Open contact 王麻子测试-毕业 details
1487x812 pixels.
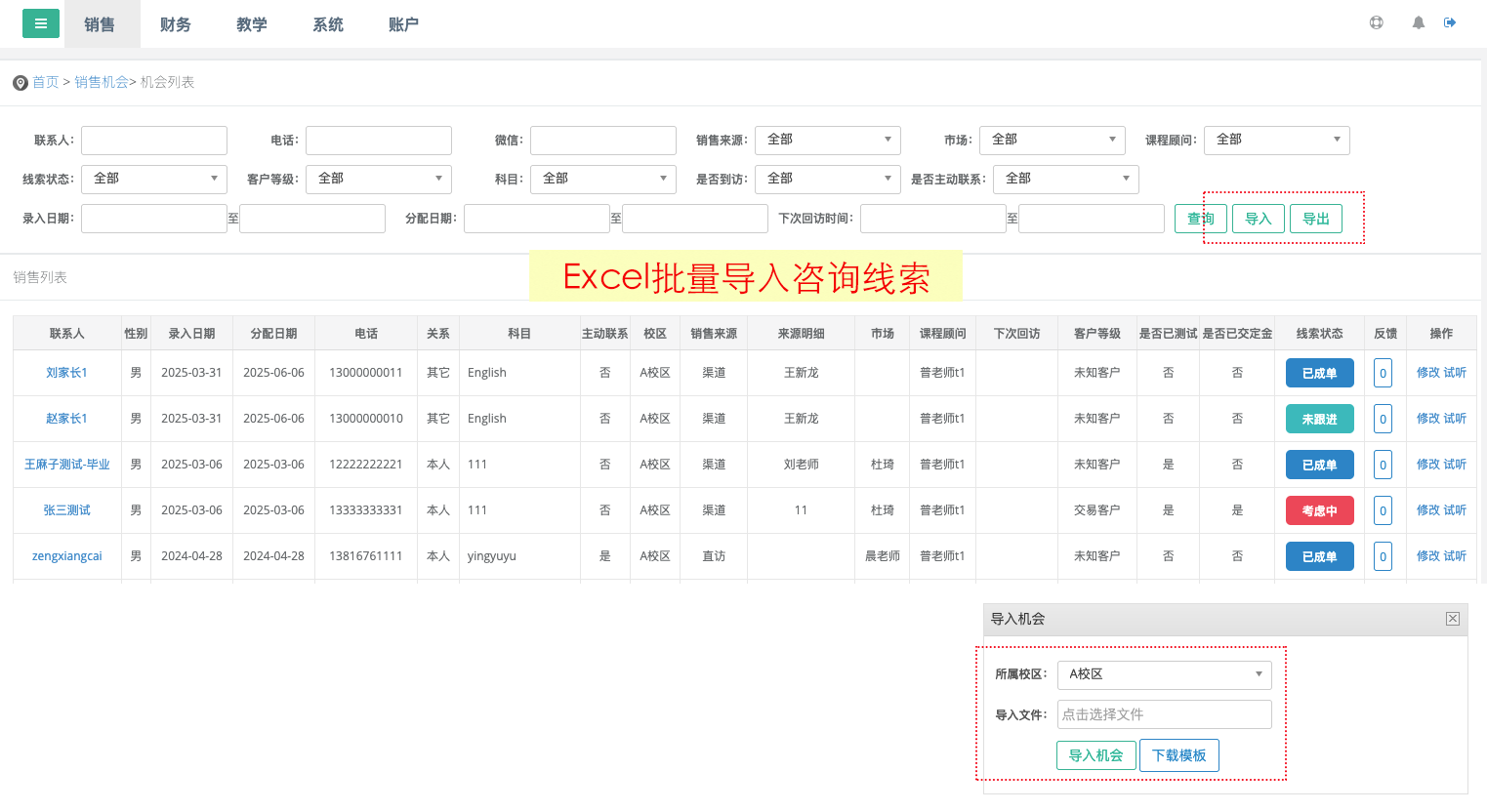(66, 465)
